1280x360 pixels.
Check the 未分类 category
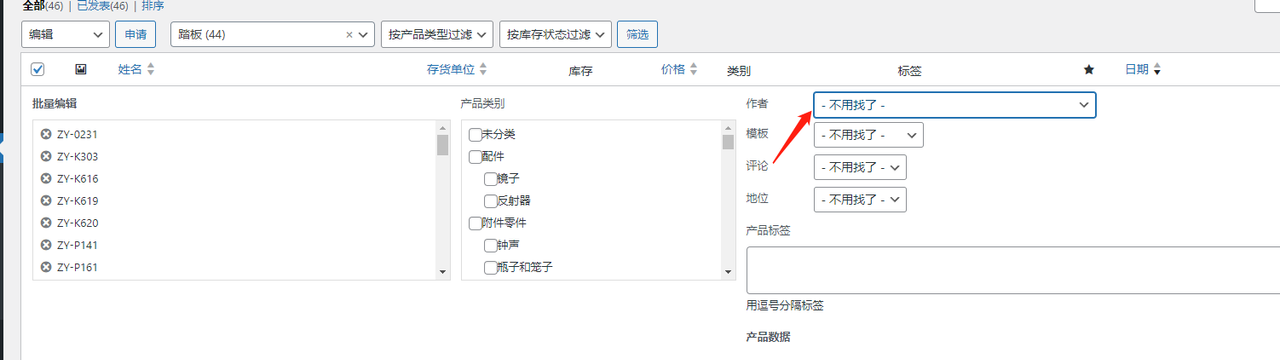point(475,134)
